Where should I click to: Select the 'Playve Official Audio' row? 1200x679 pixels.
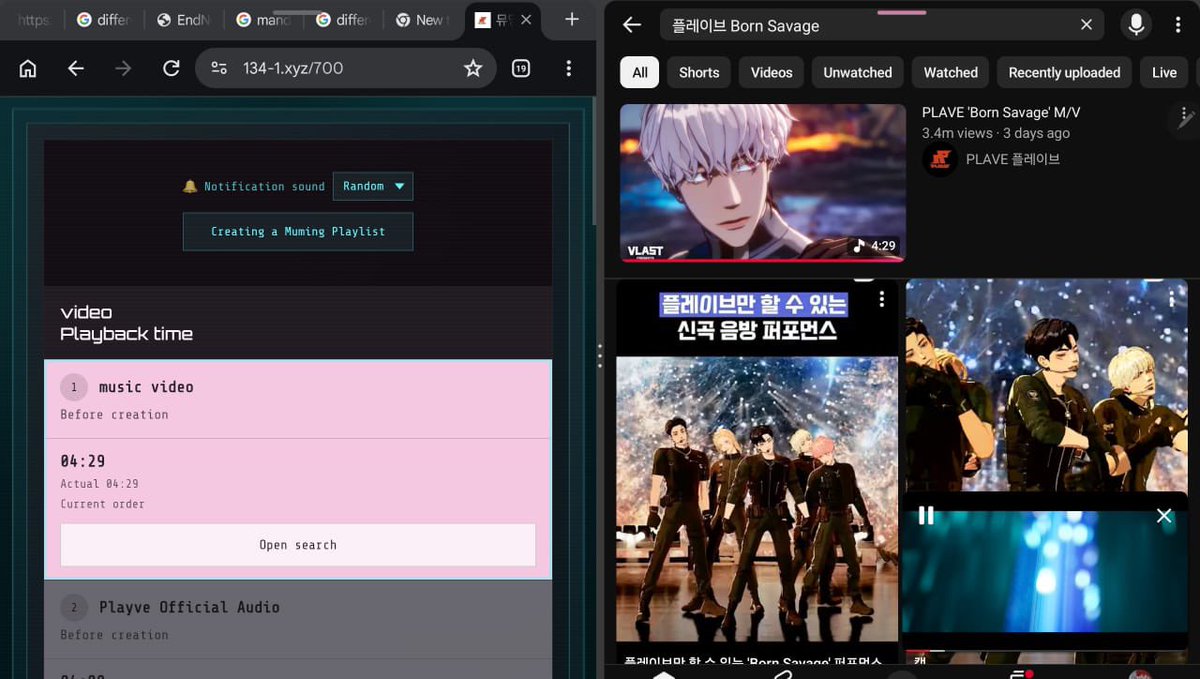click(x=298, y=618)
